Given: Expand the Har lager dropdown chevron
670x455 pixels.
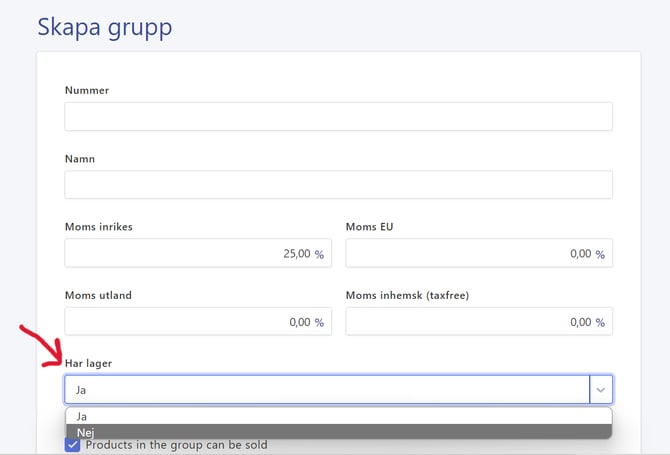Looking at the screenshot, I should tap(601, 390).
